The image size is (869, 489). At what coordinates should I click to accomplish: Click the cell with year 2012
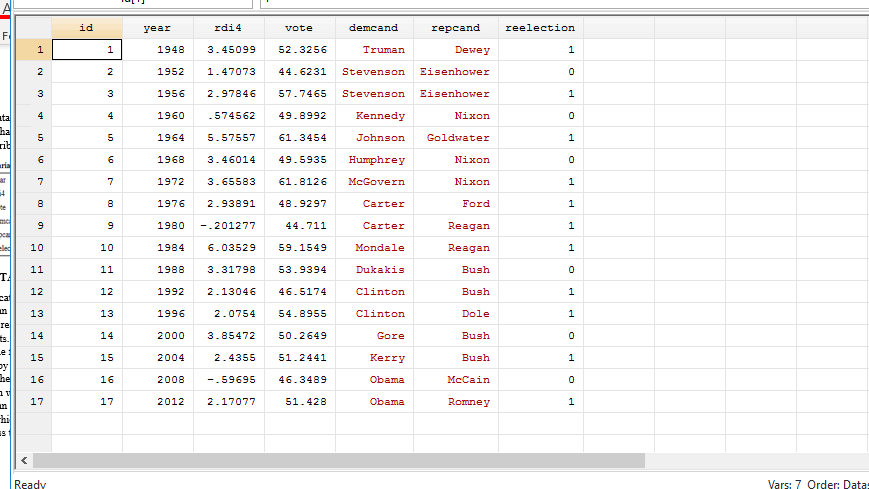coord(158,401)
